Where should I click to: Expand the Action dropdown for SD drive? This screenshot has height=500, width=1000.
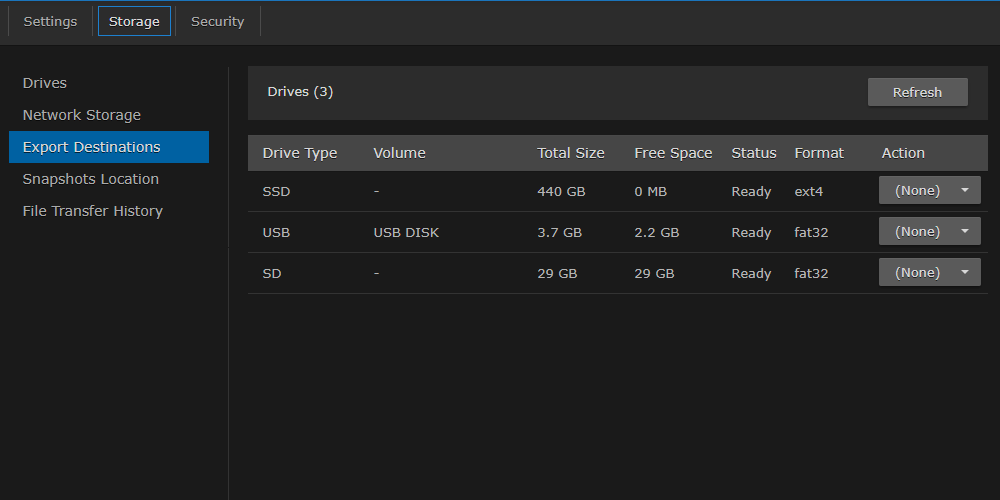(x=929, y=272)
